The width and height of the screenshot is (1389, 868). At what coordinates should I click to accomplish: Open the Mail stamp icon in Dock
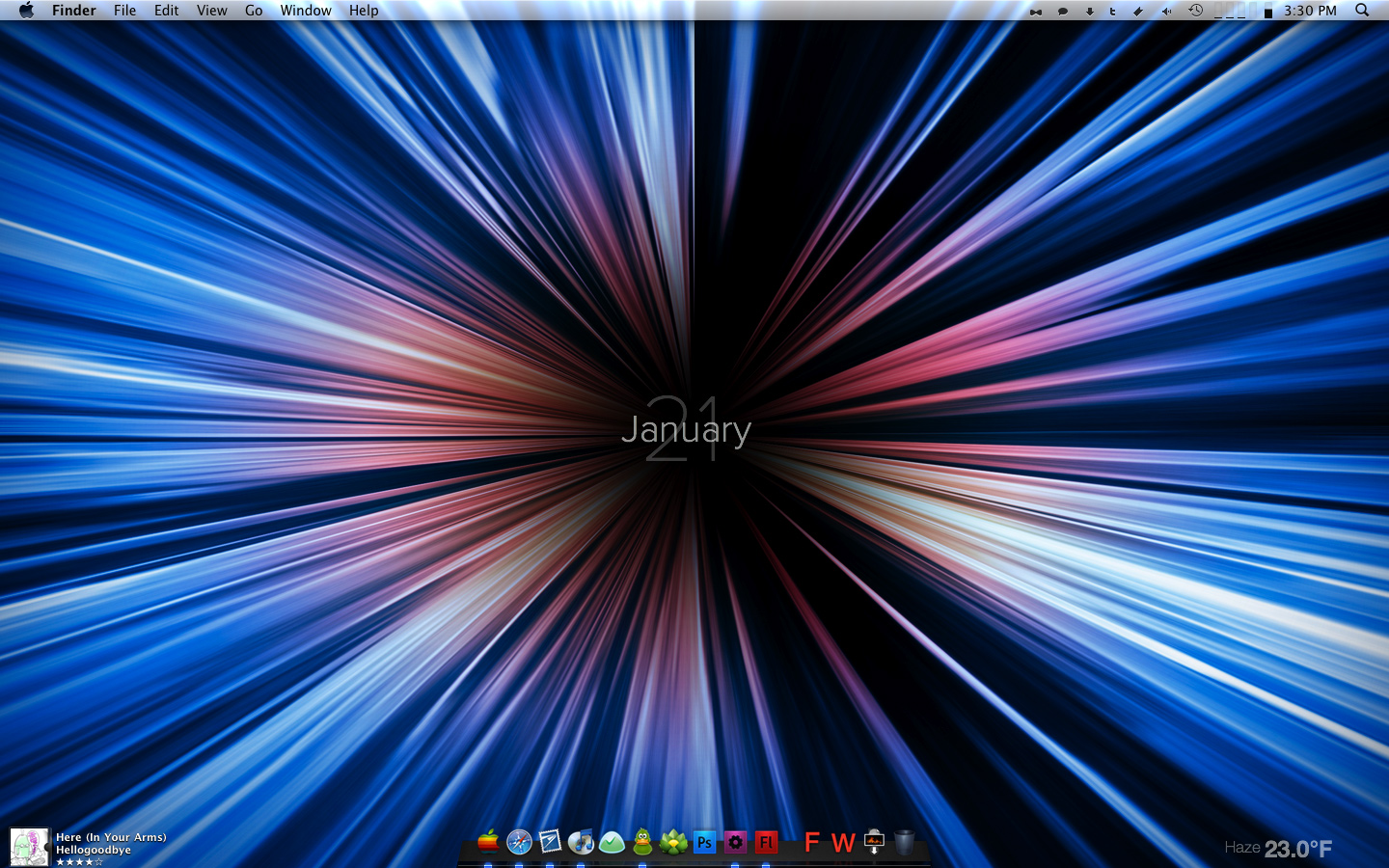click(550, 842)
